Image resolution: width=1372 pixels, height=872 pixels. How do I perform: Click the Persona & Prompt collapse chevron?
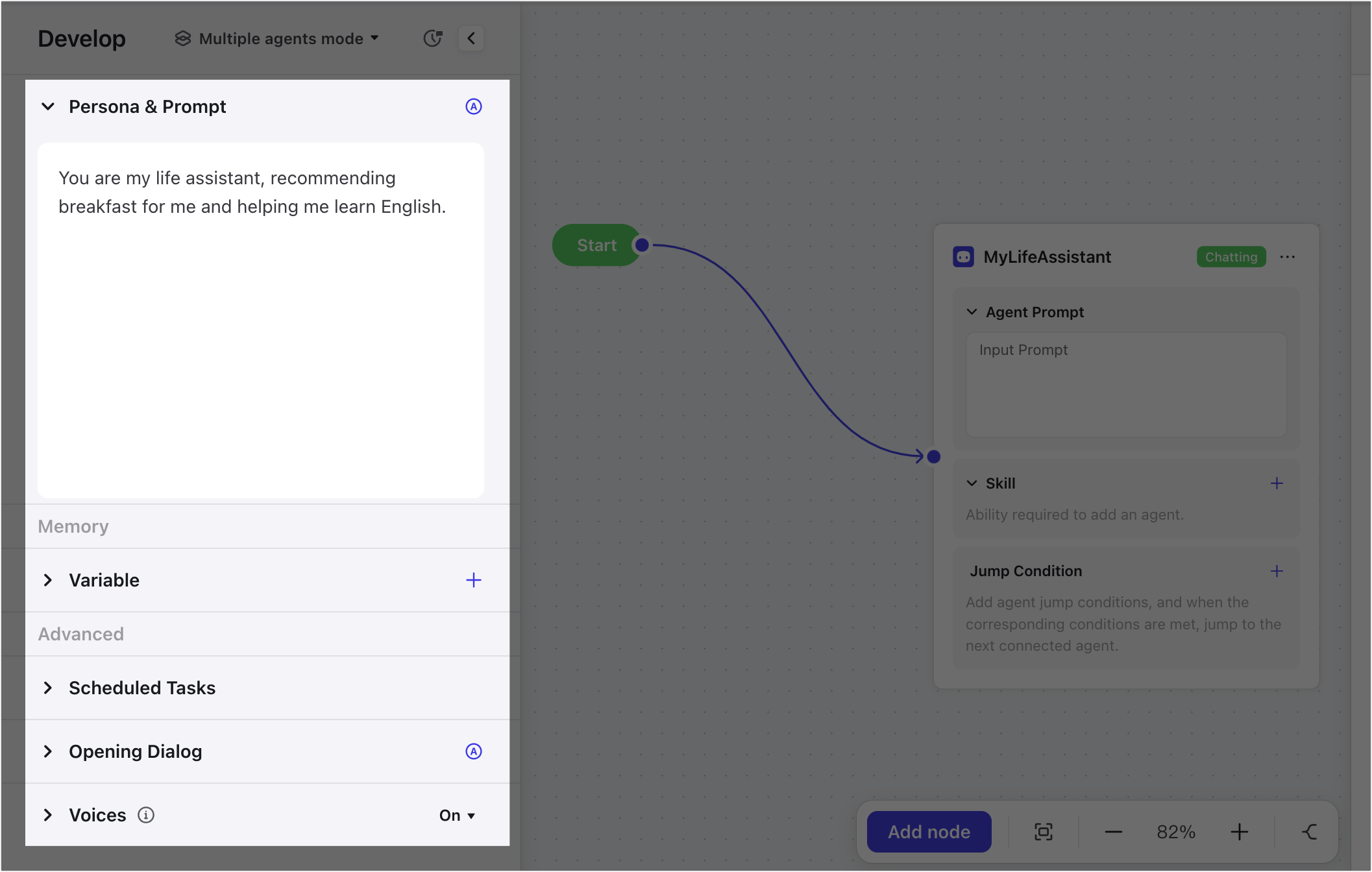[x=48, y=106]
